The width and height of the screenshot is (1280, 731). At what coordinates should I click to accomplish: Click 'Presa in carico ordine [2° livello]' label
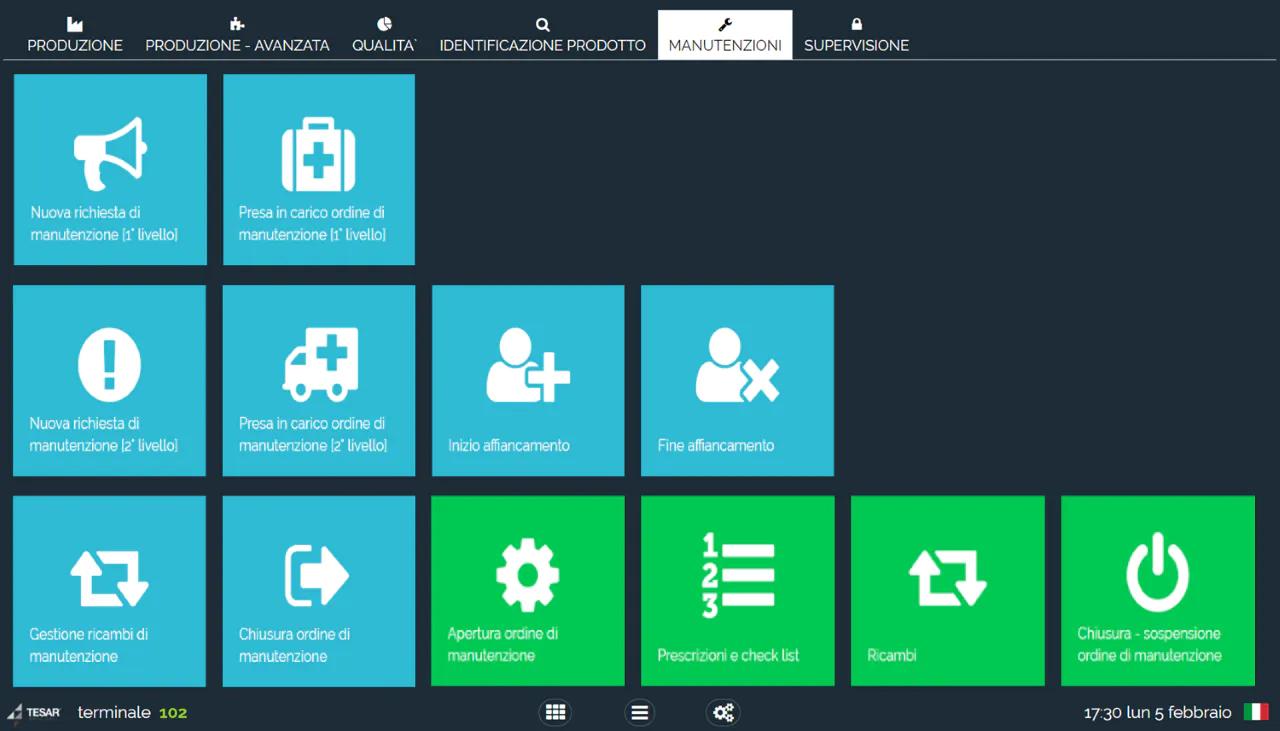pos(313,435)
